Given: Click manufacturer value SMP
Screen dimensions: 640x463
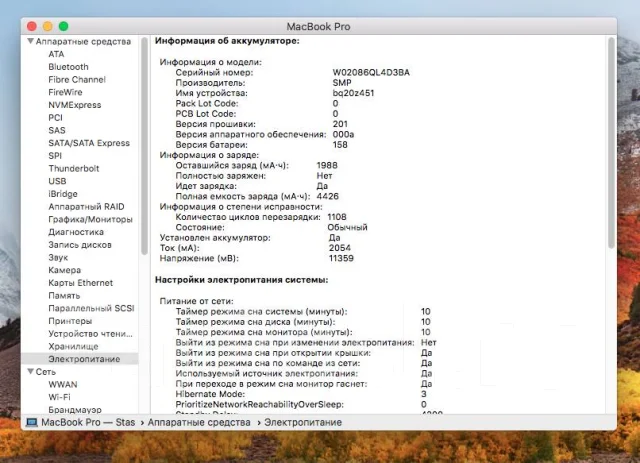Looking at the screenshot, I should coord(342,83).
